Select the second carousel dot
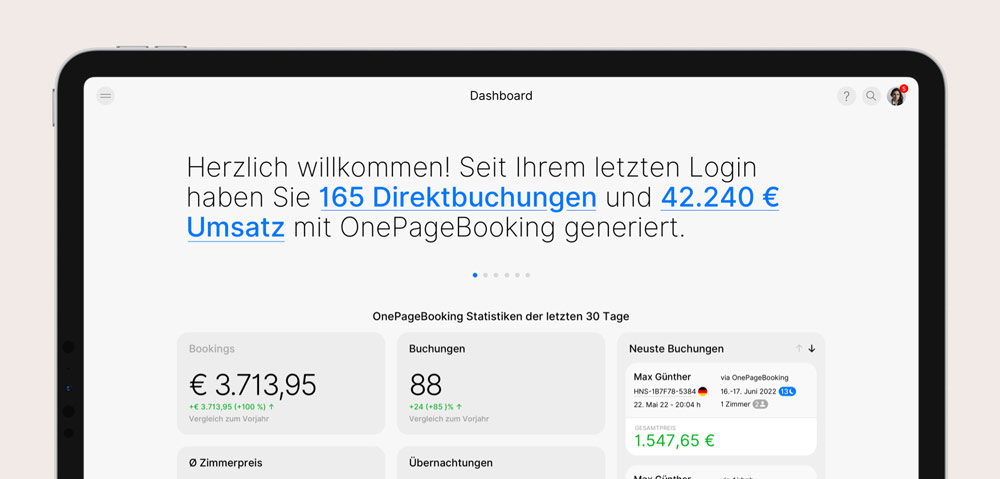 click(486, 275)
